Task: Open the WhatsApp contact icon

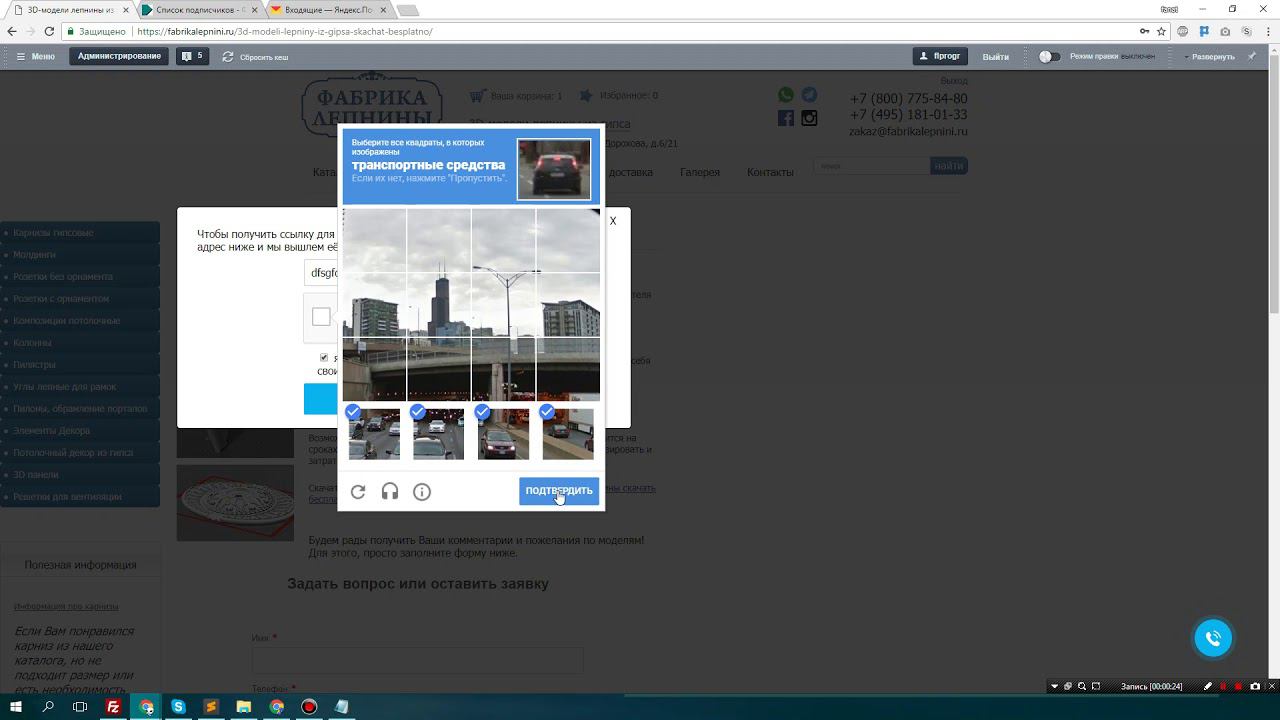Action: [x=786, y=95]
